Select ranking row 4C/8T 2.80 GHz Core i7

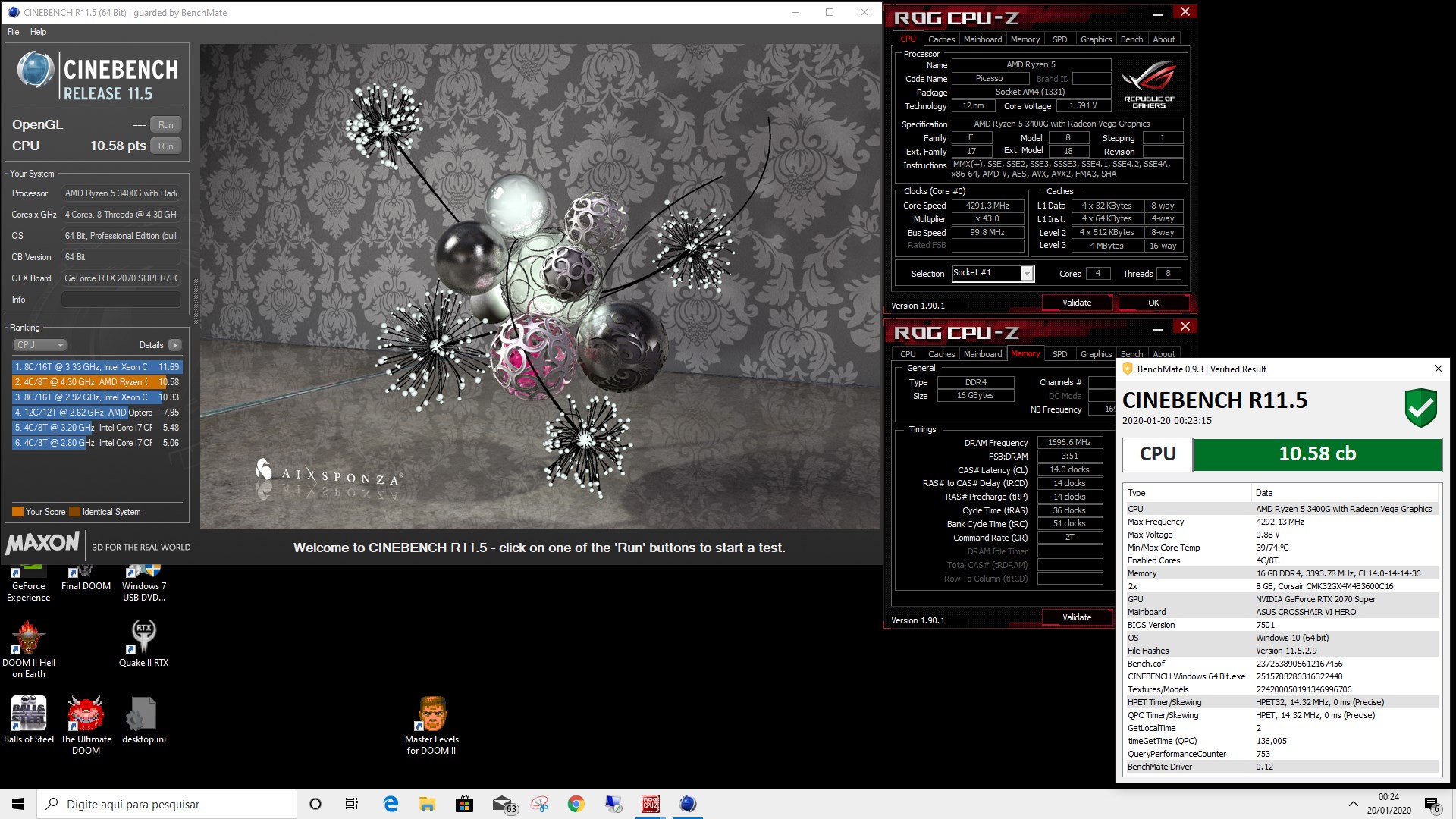pyautogui.click(x=96, y=443)
